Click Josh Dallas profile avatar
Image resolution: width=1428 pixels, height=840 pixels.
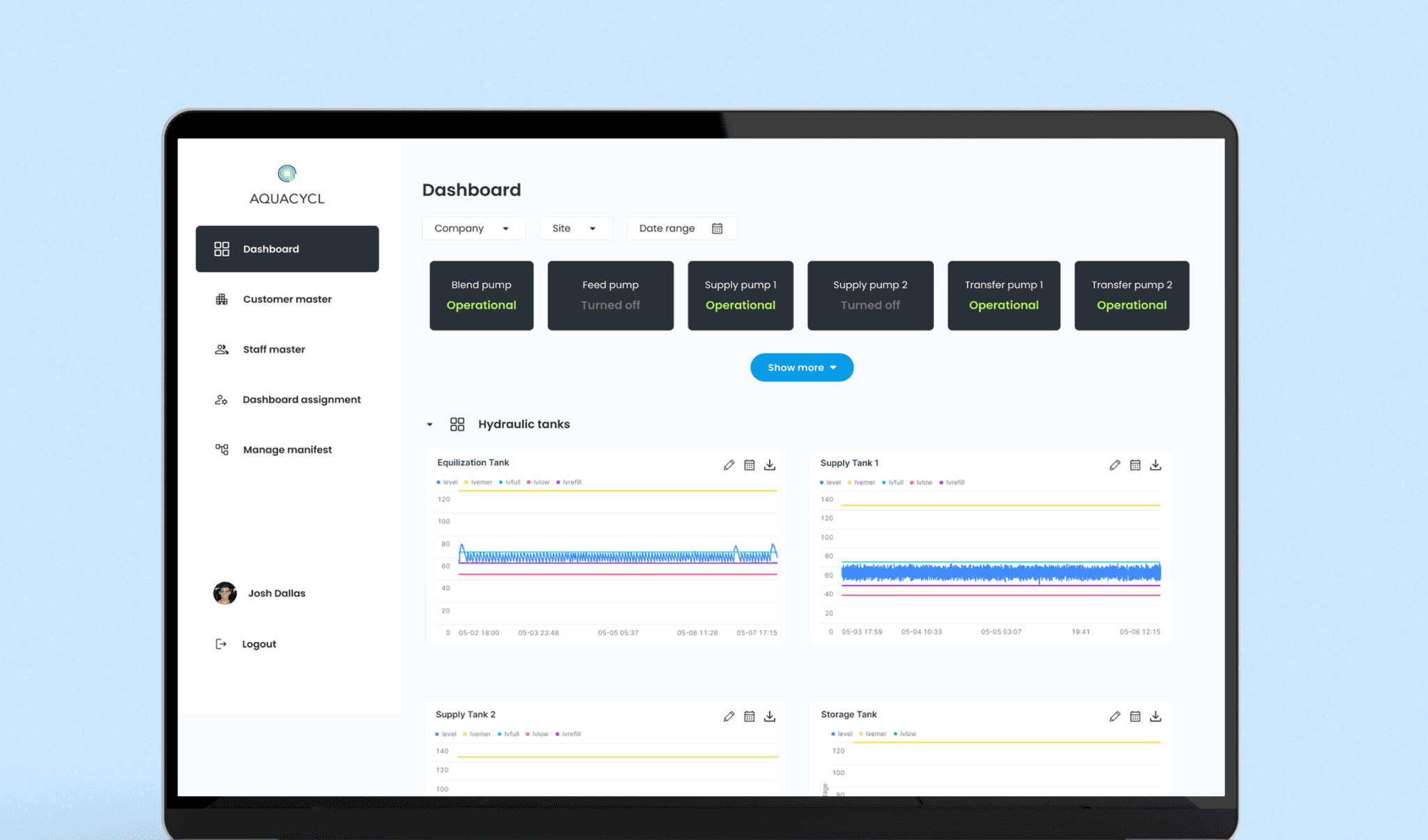[x=225, y=593]
